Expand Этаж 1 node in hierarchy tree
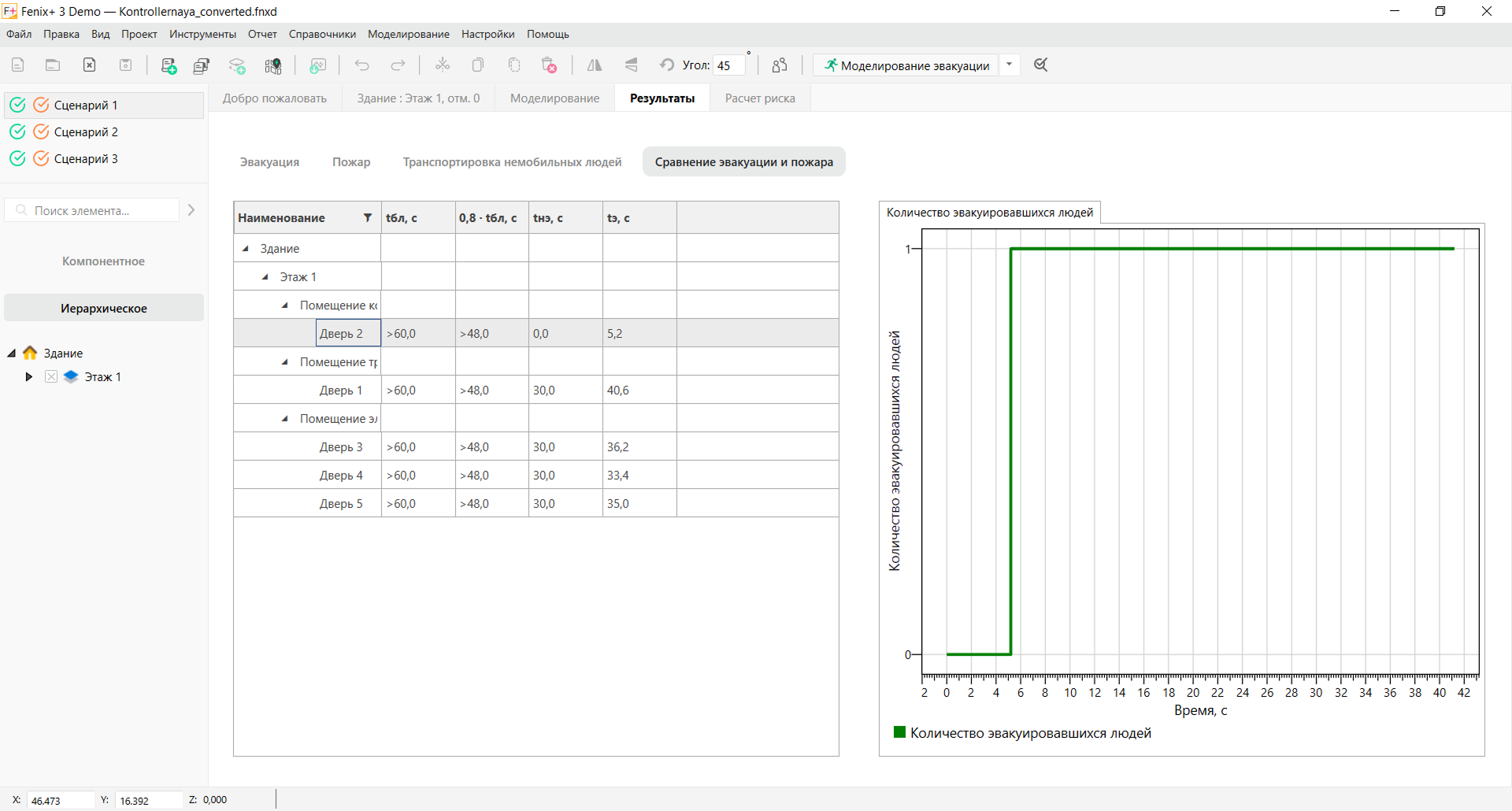 (29, 377)
